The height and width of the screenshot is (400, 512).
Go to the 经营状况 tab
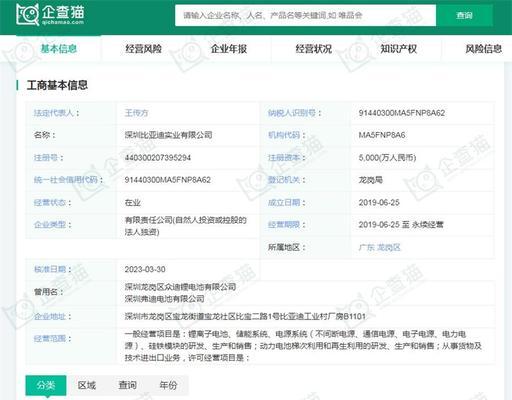click(x=314, y=49)
